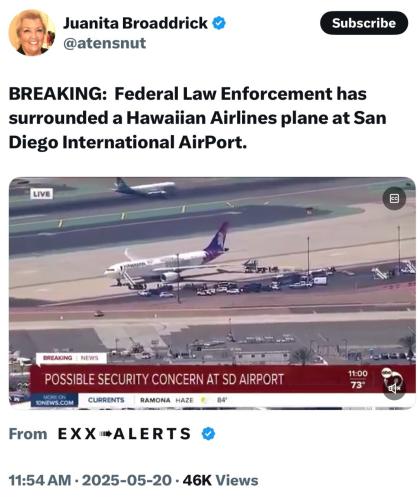Toggle closed captions on the video
Image resolution: width=420 pixels, height=500 pixels.
point(394,199)
